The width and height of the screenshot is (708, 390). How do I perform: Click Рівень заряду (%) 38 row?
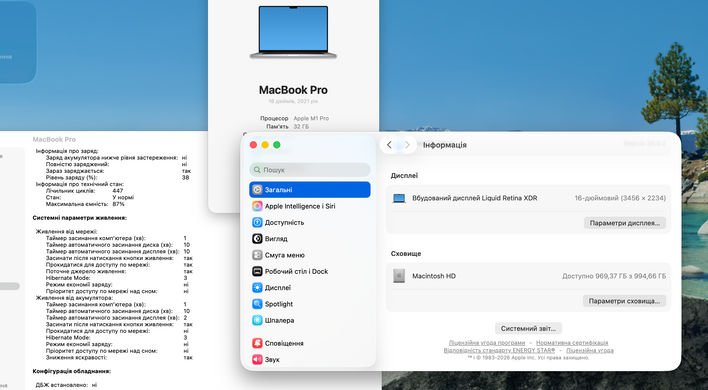tap(117, 178)
